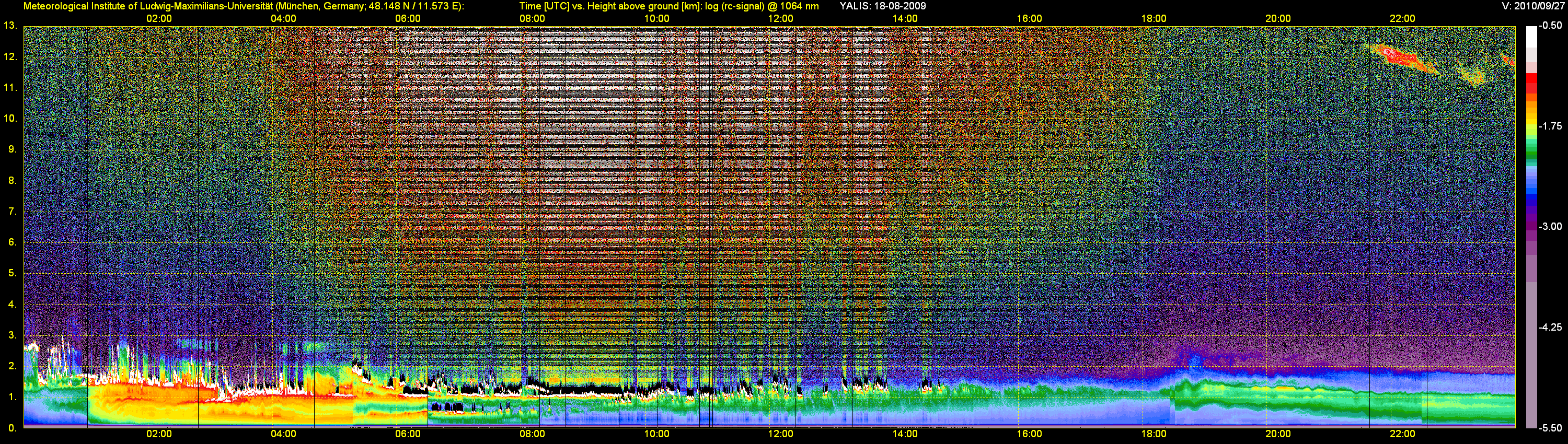Click the 06:00 time label at the bottom
Screen dimensions: 1568x444
407,434
